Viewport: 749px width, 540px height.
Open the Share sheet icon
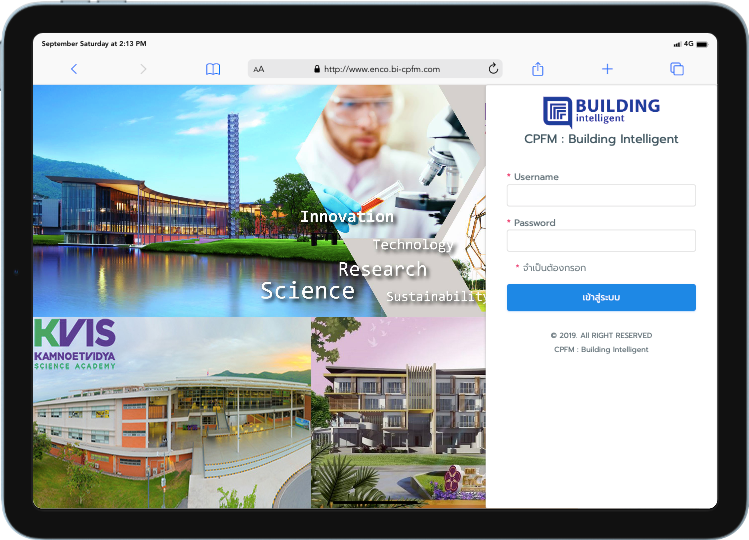click(x=538, y=69)
